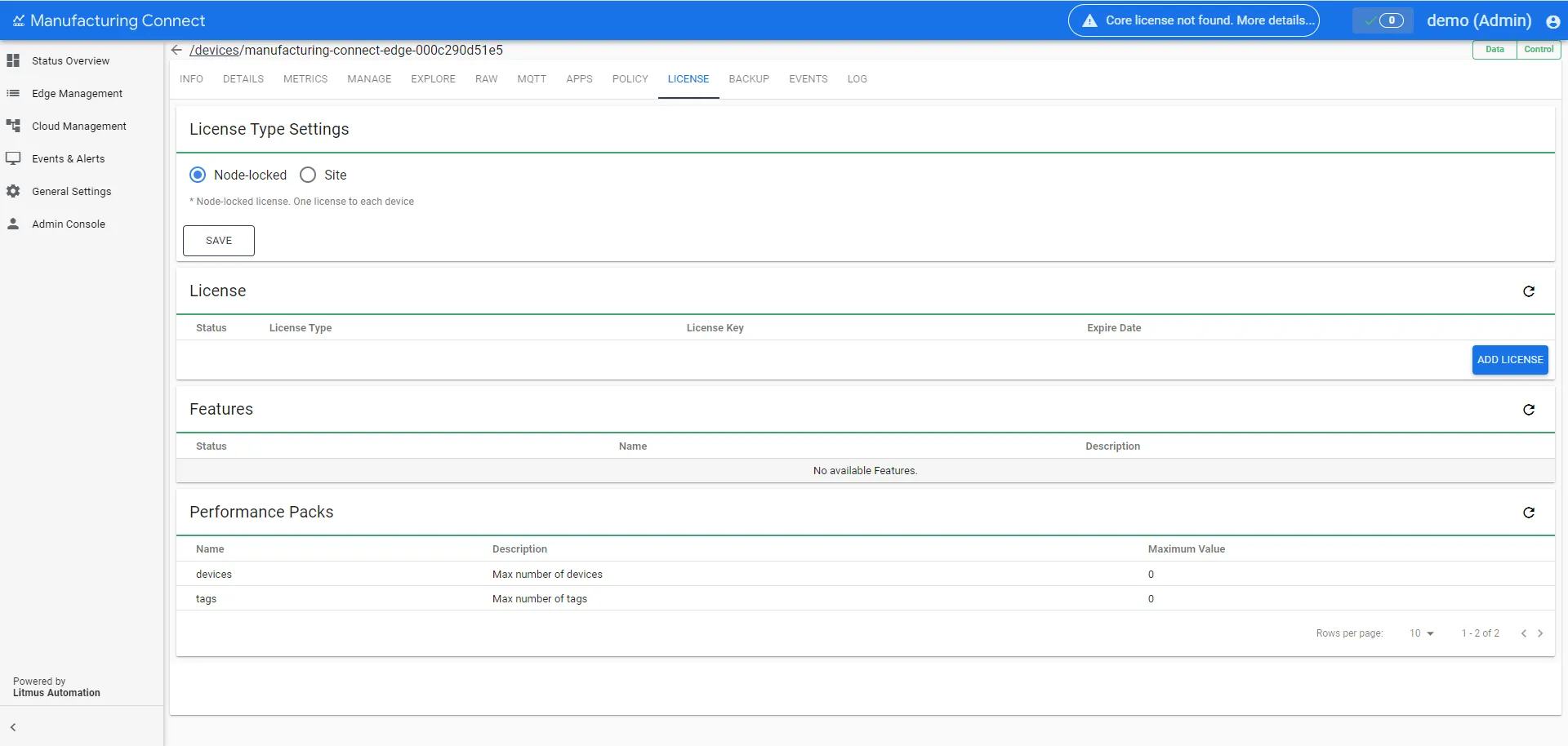Click the user account avatar icon
This screenshot has width=1568, height=746.
(1553, 21)
